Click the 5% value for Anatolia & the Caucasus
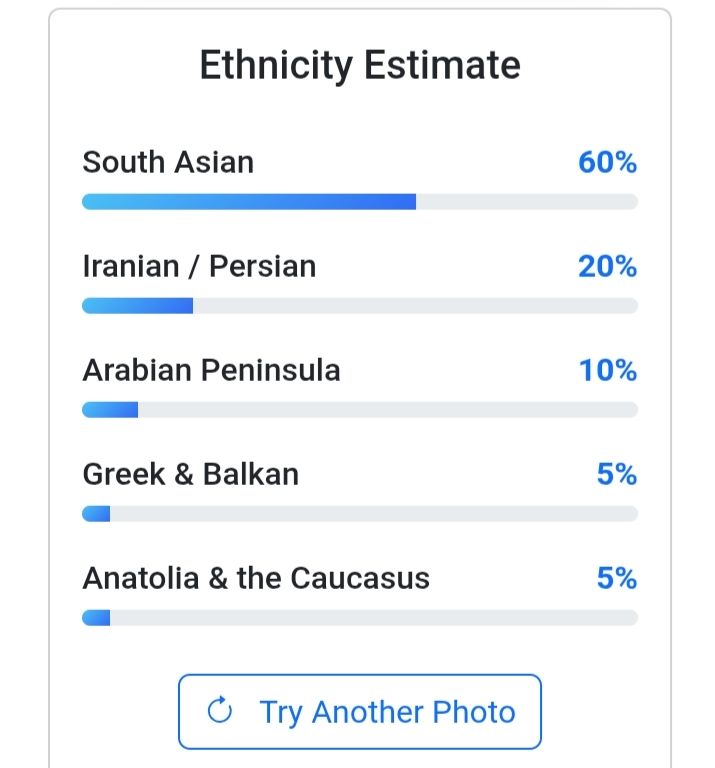715x768 pixels. coord(617,578)
